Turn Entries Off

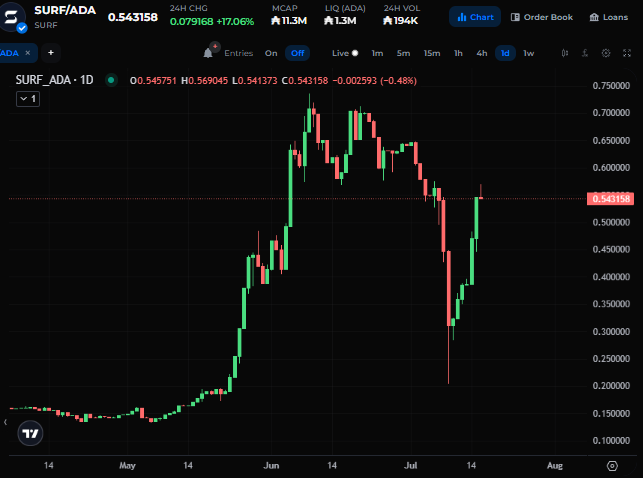(297, 53)
